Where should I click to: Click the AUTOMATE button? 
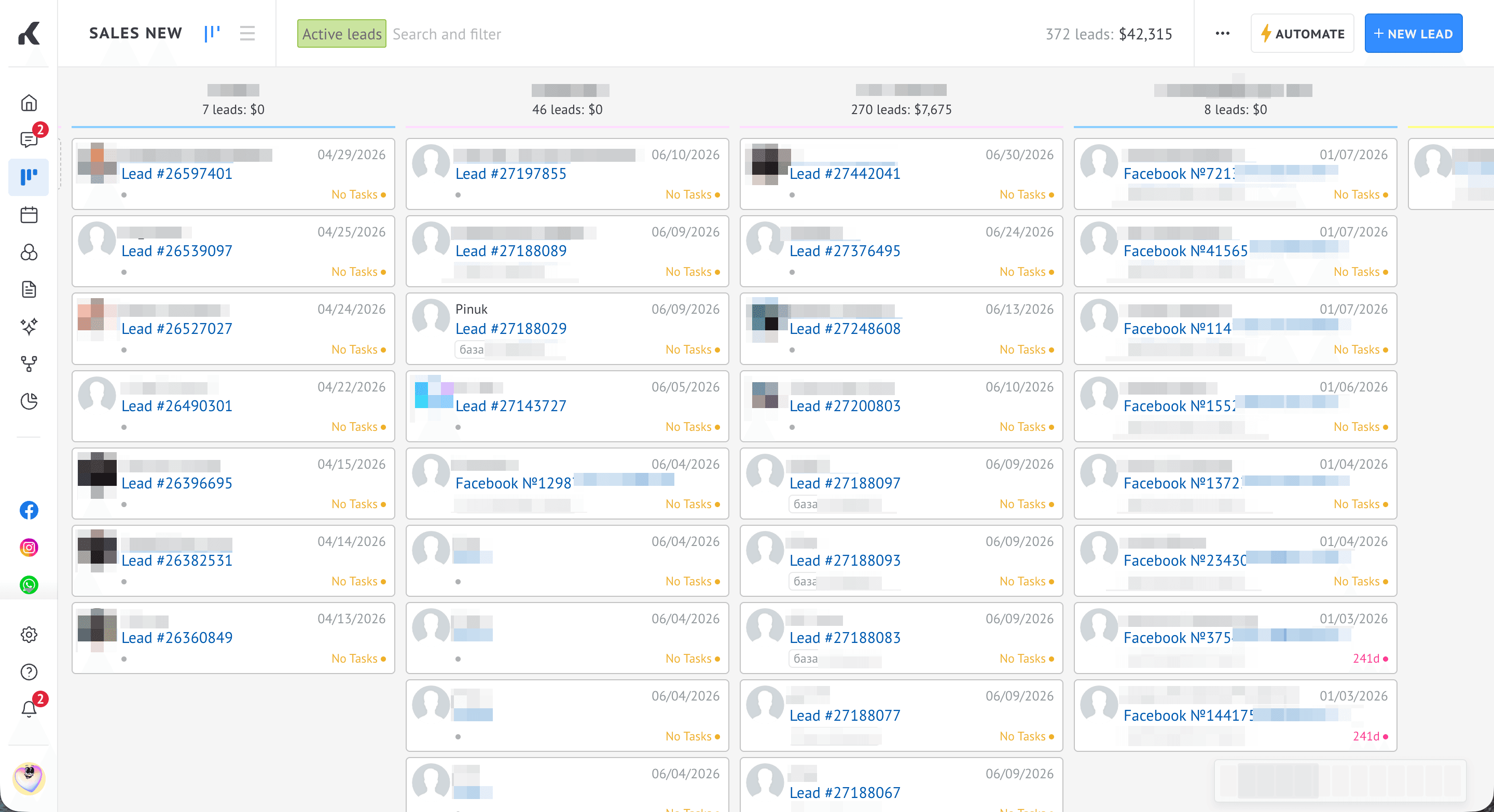pos(1303,34)
